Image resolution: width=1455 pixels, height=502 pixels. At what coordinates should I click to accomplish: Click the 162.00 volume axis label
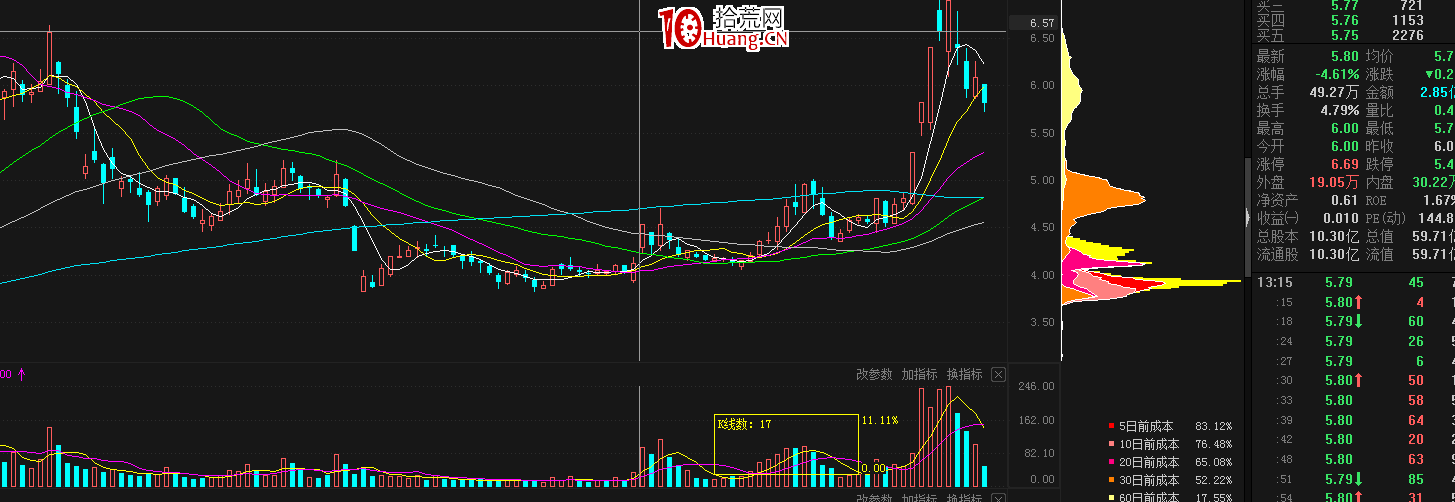[1035, 421]
